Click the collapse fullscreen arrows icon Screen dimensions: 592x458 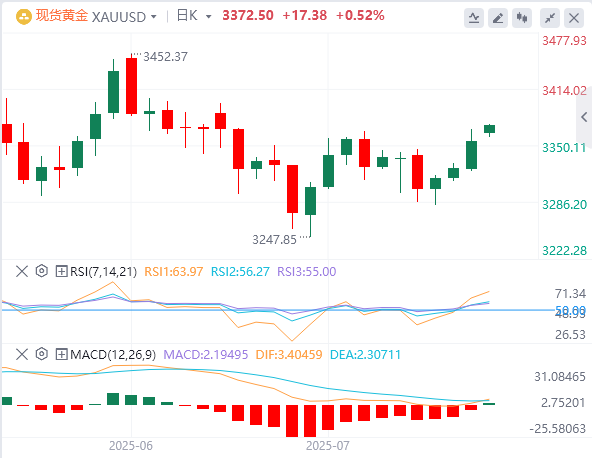(550, 18)
